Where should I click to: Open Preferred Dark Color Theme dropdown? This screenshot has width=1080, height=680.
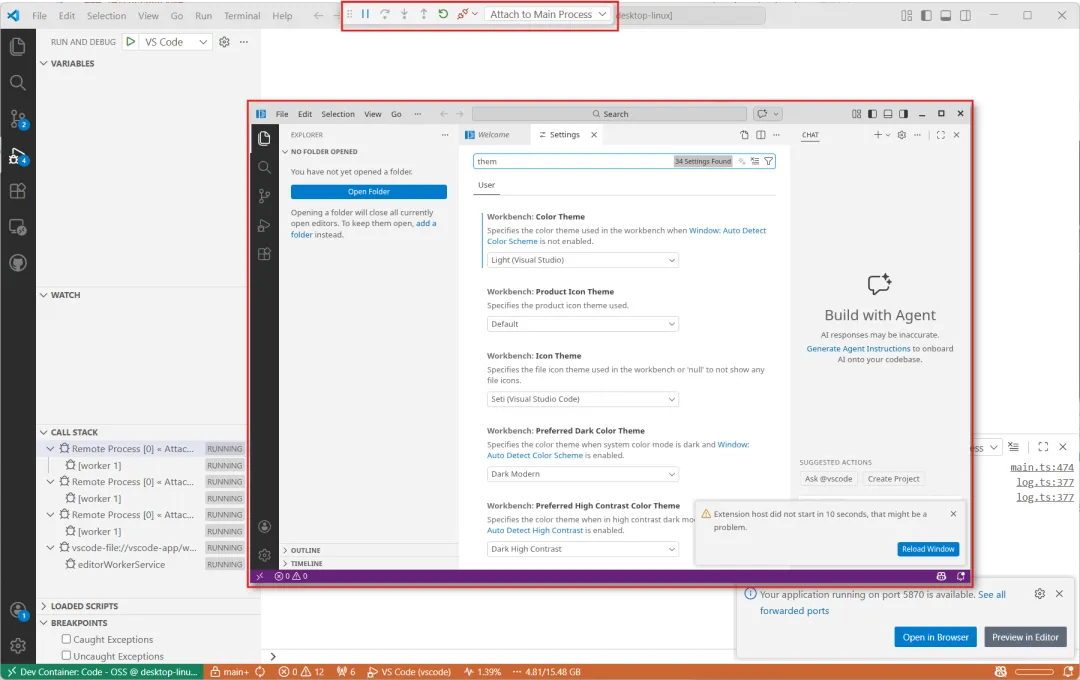582,474
